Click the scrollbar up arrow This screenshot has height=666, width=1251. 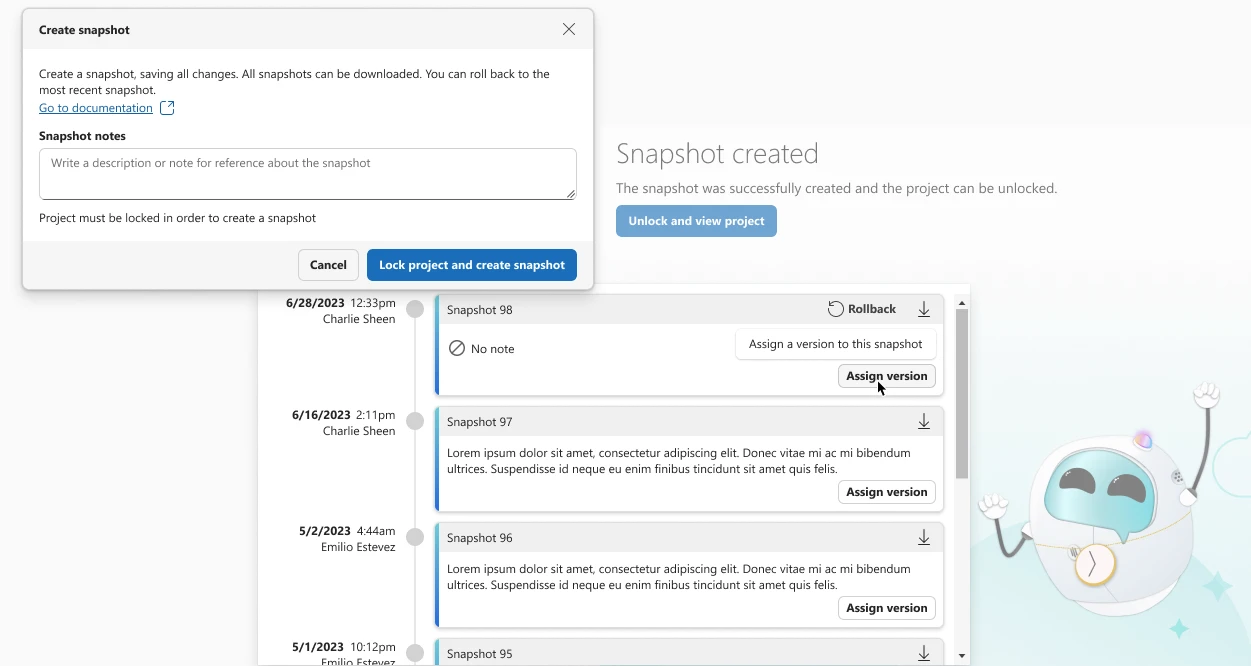coord(962,302)
